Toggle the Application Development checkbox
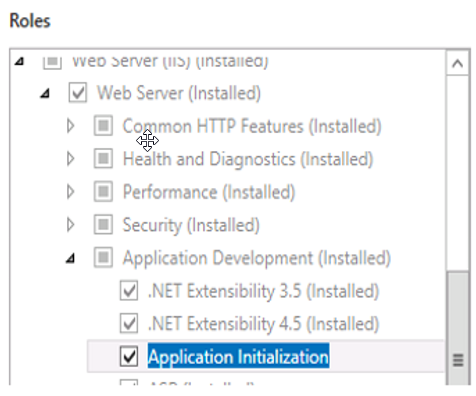Viewport: 476px width, 396px height. pyautogui.click(x=103, y=257)
